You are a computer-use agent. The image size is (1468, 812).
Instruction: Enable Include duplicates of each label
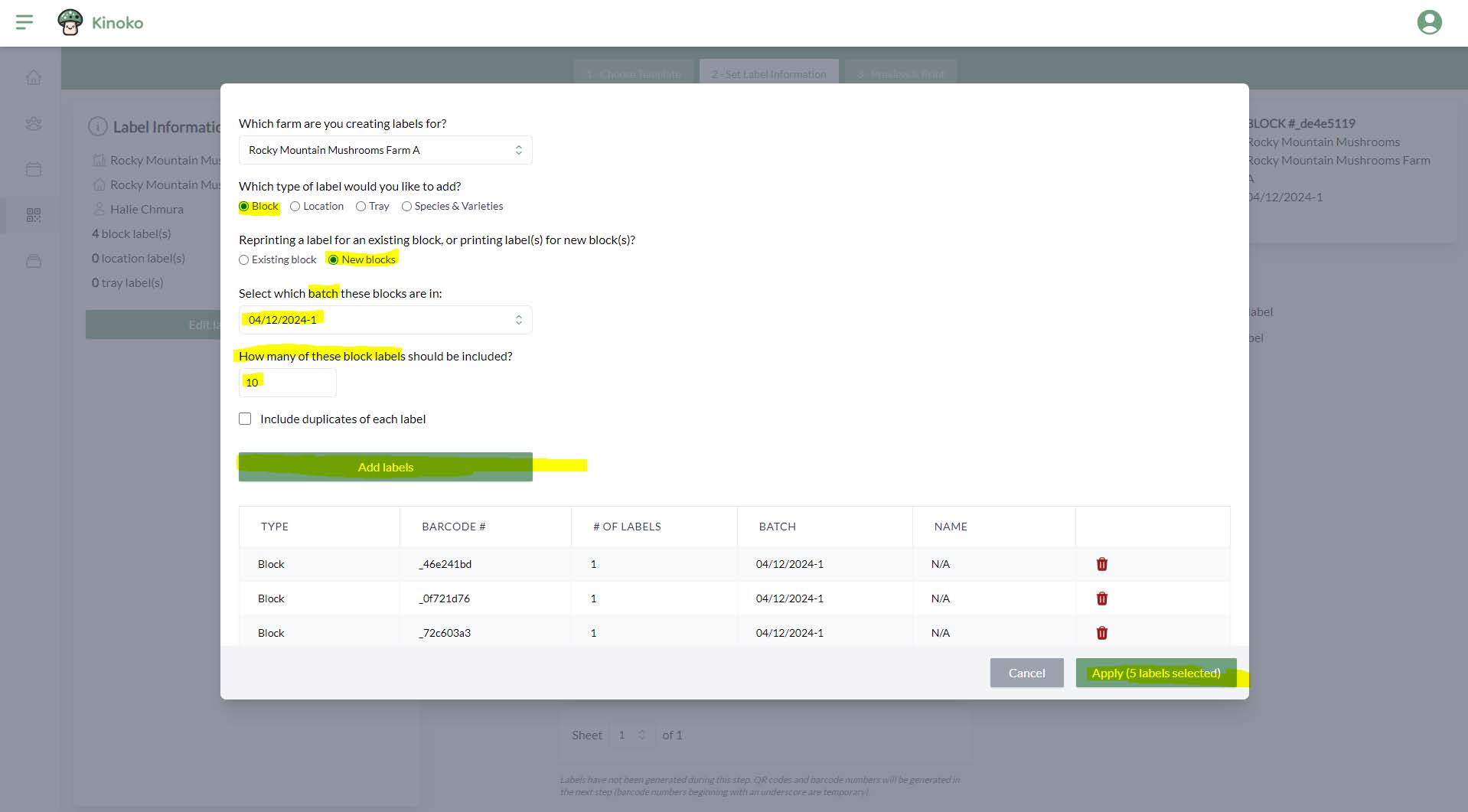[245, 419]
